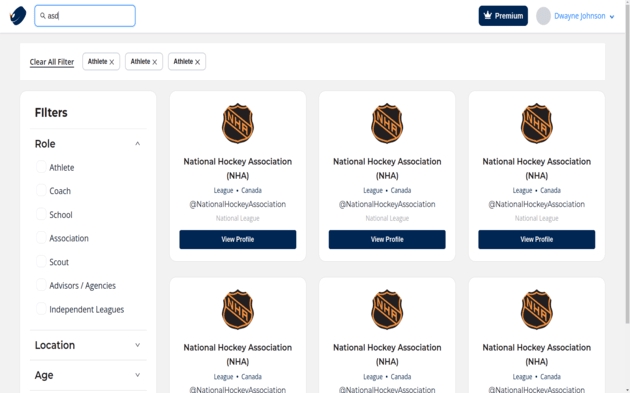The width and height of the screenshot is (630, 393).
Task: Click @NationalHockeyAssociation handle on top-middle card
Action: [387, 204]
